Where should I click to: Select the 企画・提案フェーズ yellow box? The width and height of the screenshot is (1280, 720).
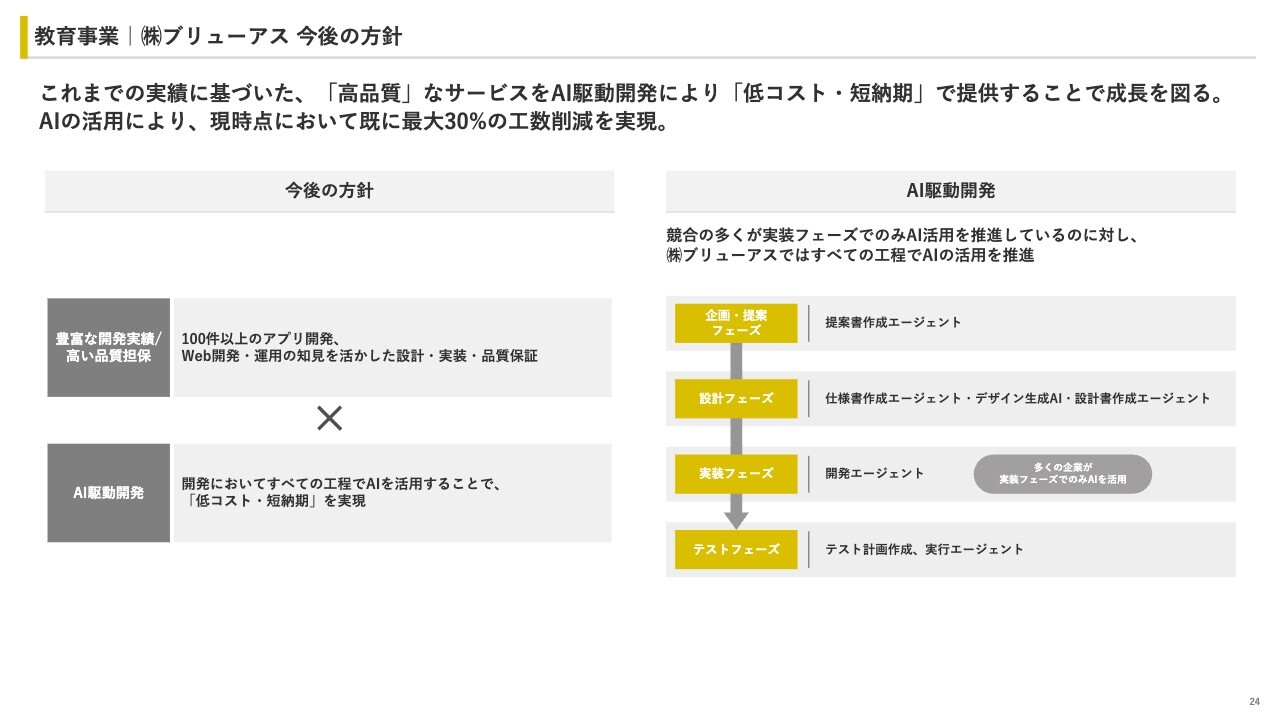pyautogui.click(x=736, y=323)
